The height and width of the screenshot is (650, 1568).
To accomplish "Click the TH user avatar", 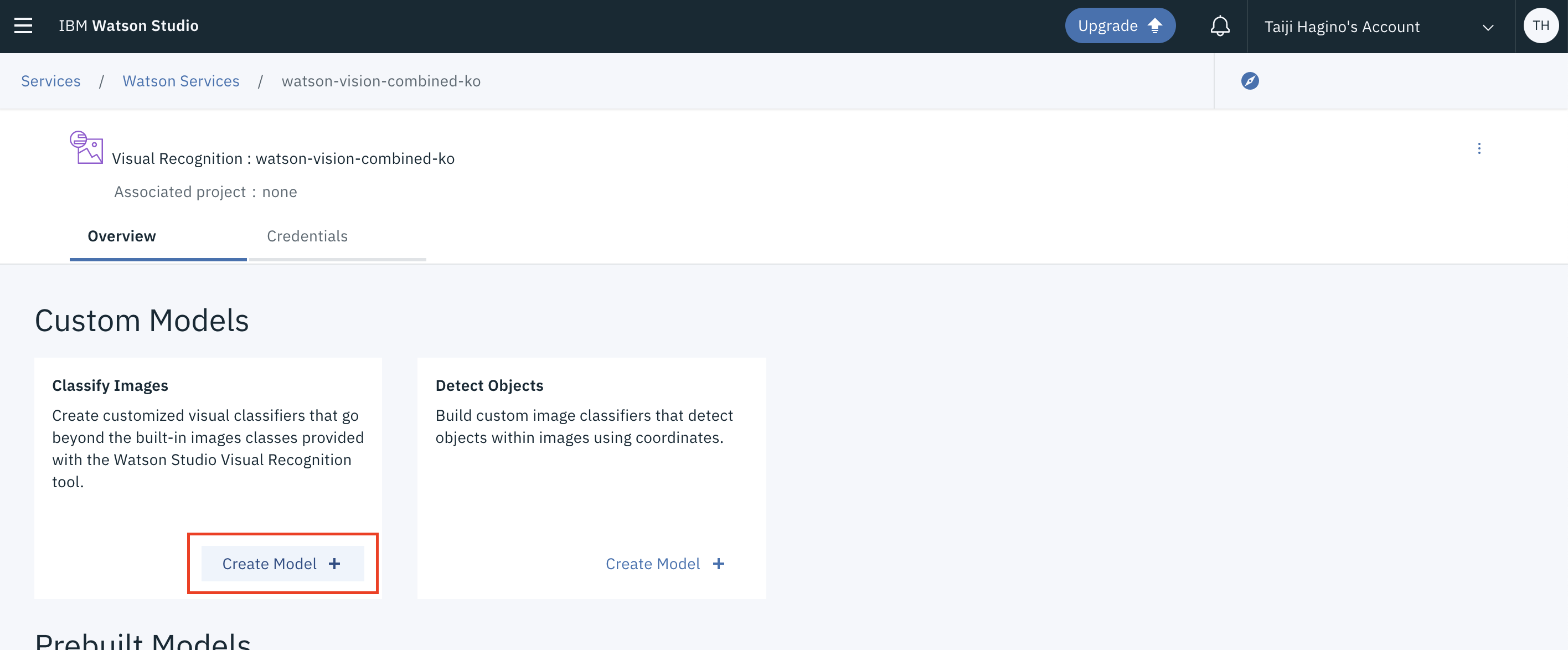I will 1541,25.
